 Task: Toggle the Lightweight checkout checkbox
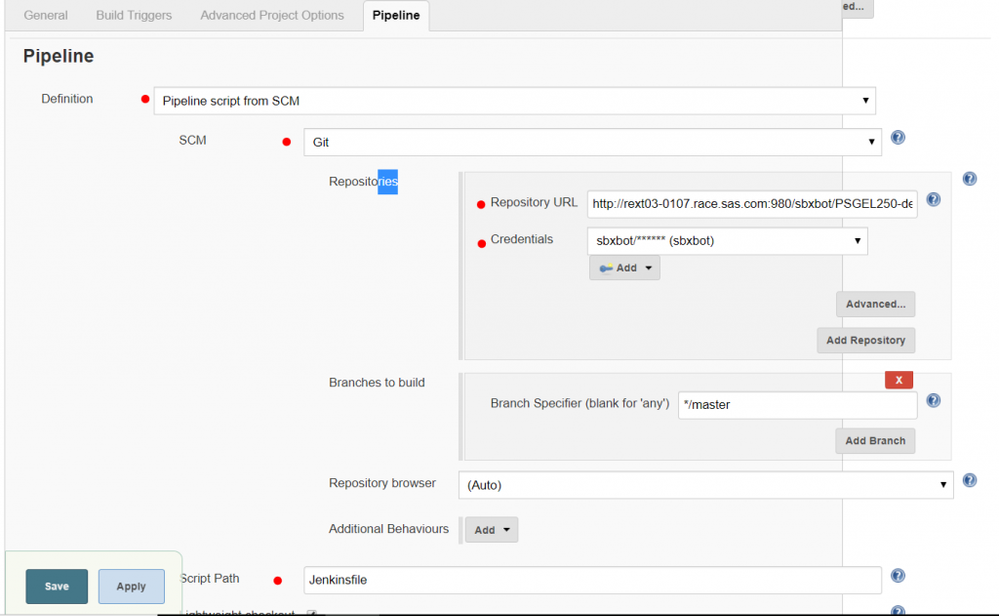(x=312, y=612)
